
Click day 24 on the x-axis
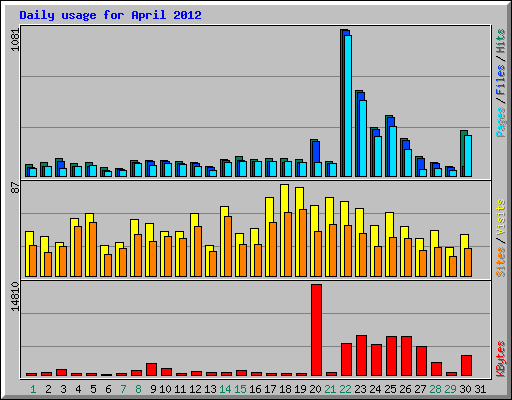click(375, 389)
